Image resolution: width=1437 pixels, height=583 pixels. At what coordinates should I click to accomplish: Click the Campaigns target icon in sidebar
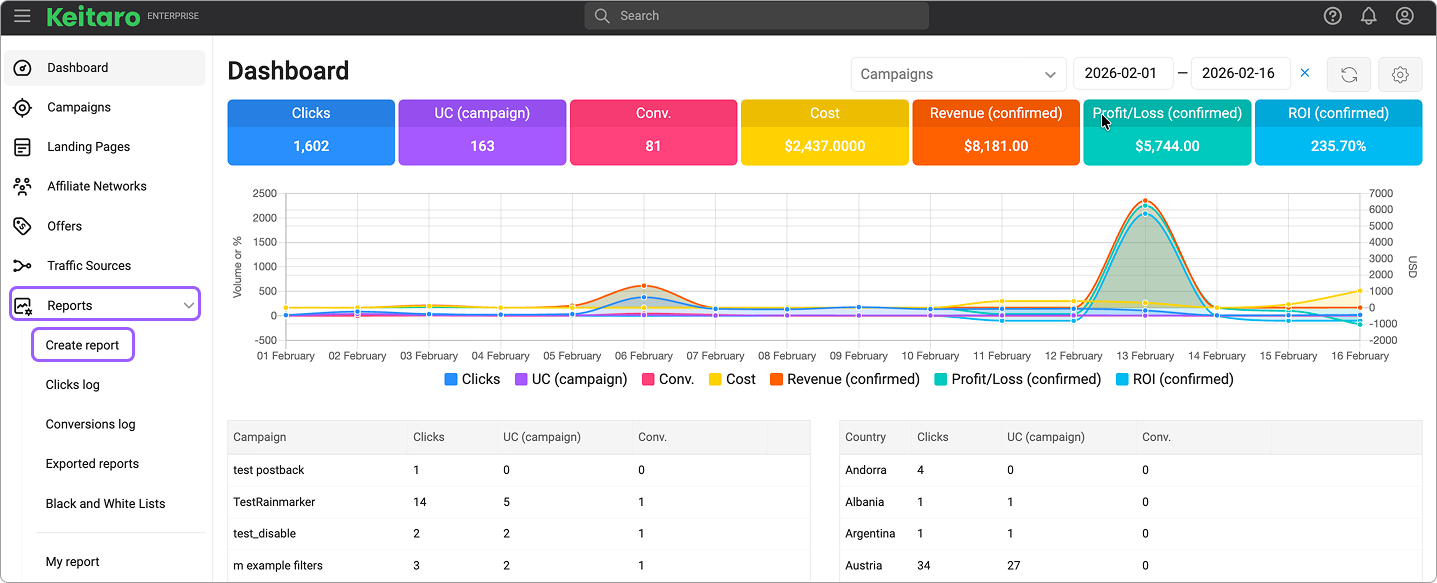click(x=22, y=107)
